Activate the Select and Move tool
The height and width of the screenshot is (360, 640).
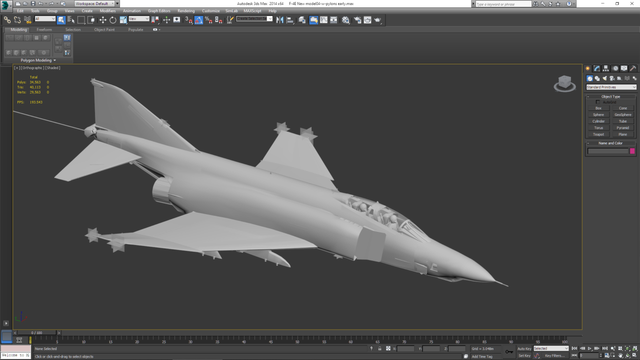(x=102, y=20)
